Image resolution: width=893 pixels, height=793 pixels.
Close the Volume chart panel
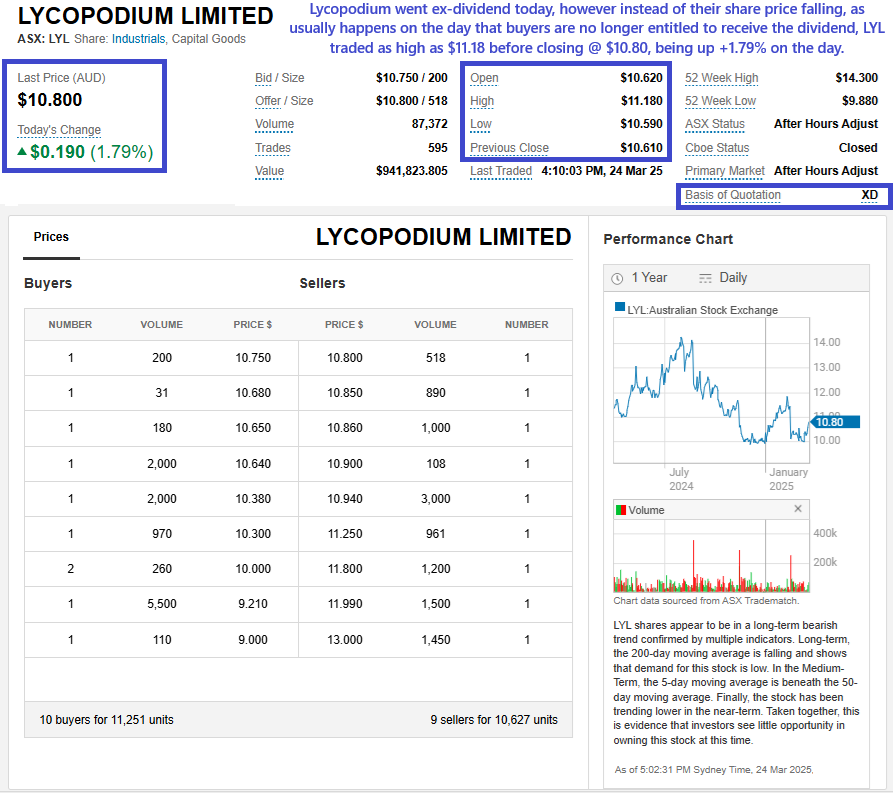click(x=798, y=509)
